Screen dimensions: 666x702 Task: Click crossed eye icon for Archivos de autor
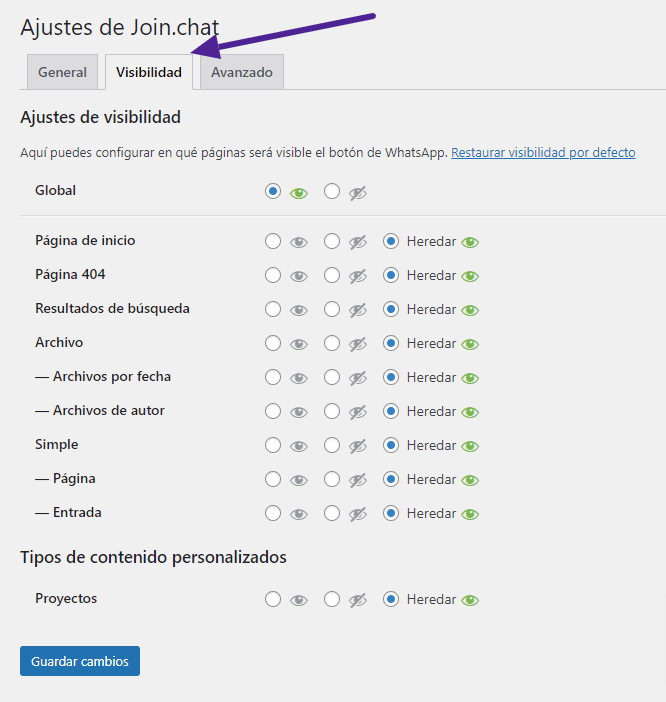click(358, 413)
